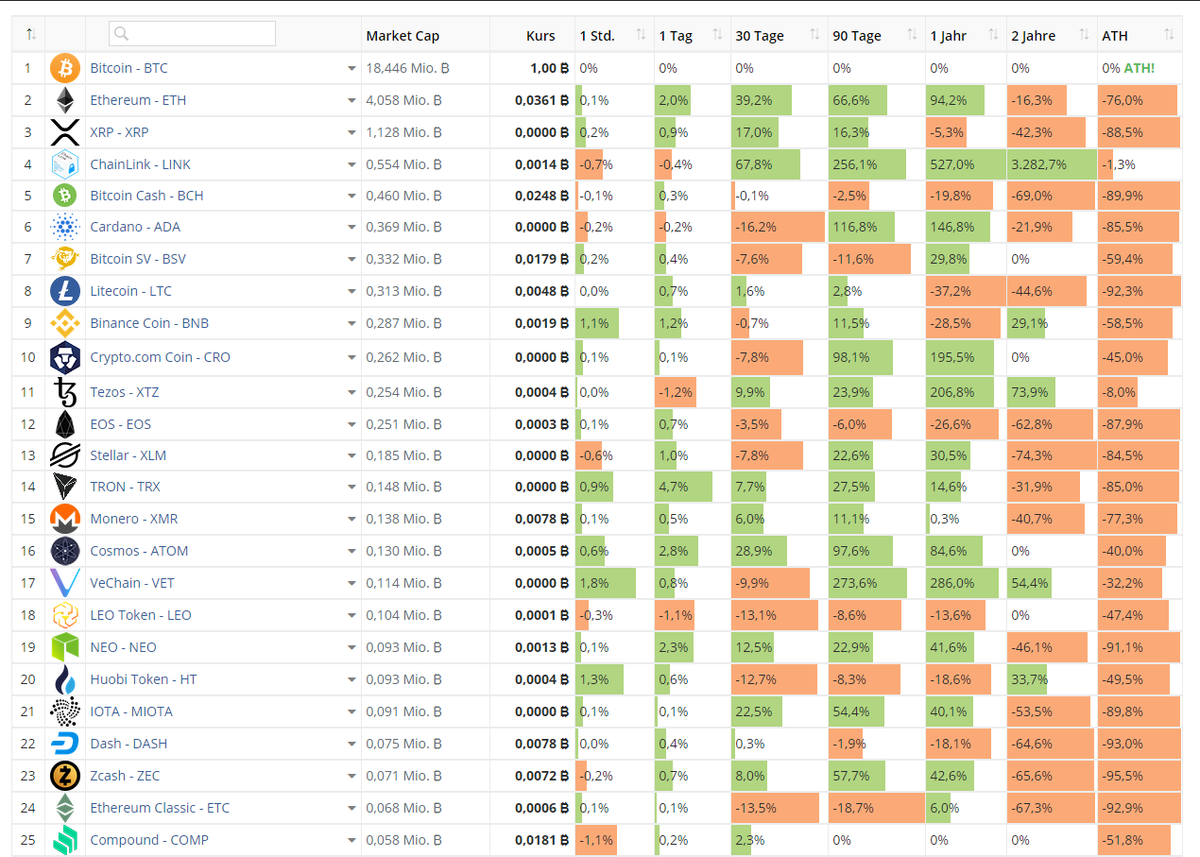The image size is (1200, 857).
Task: Expand the dropdown arrow for NEO - NEO
Action: [351, 648]
